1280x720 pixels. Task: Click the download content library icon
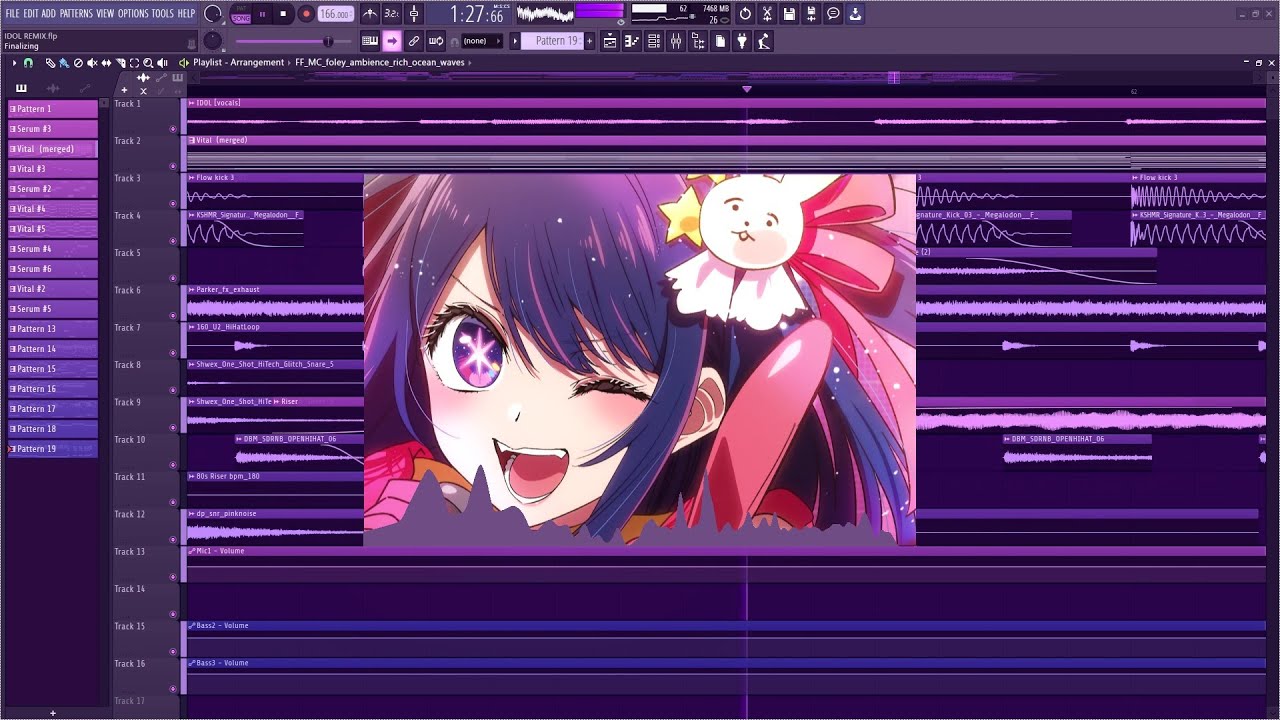[x=855, y=14]
